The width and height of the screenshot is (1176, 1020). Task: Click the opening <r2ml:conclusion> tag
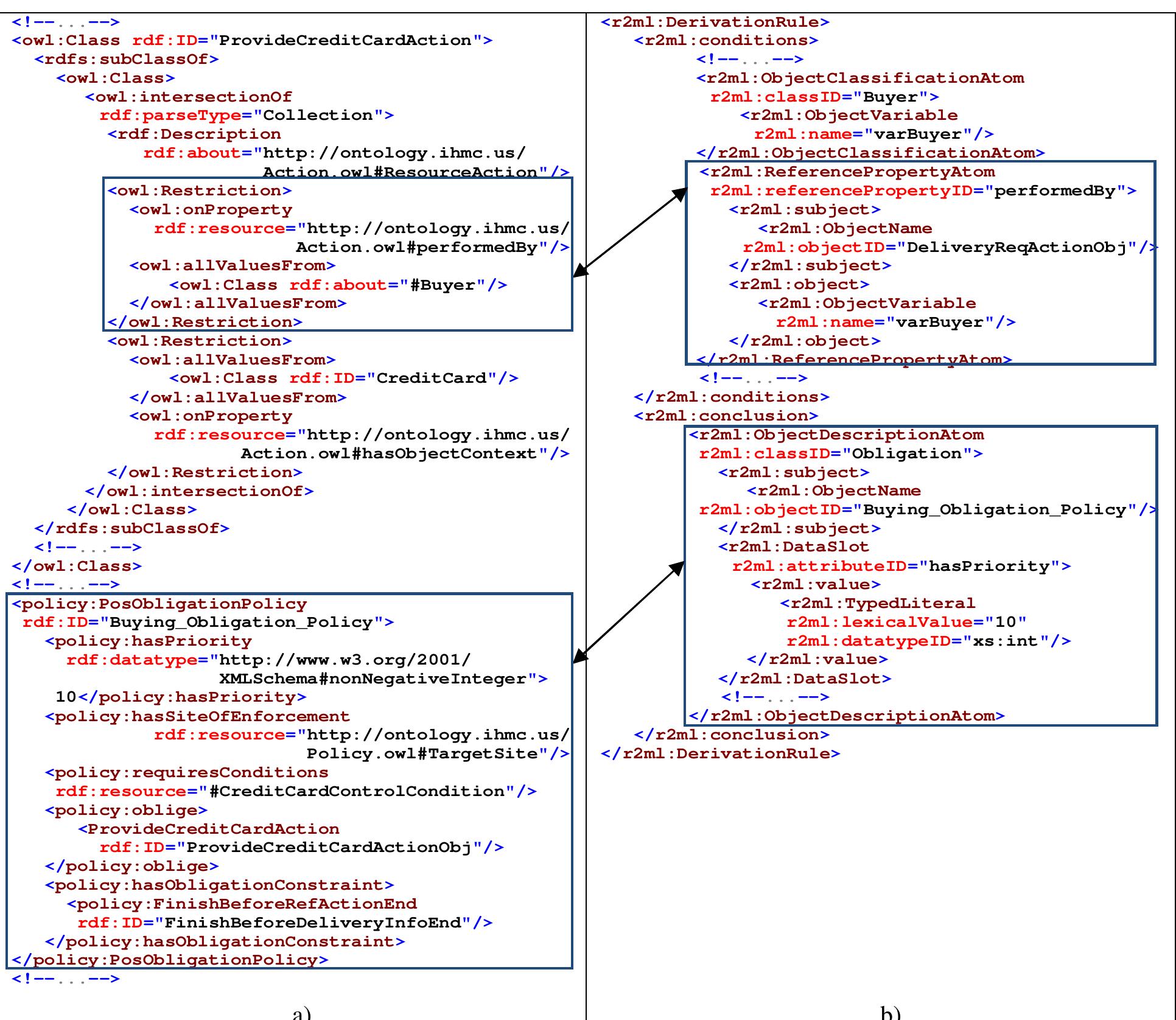[726, 416]
